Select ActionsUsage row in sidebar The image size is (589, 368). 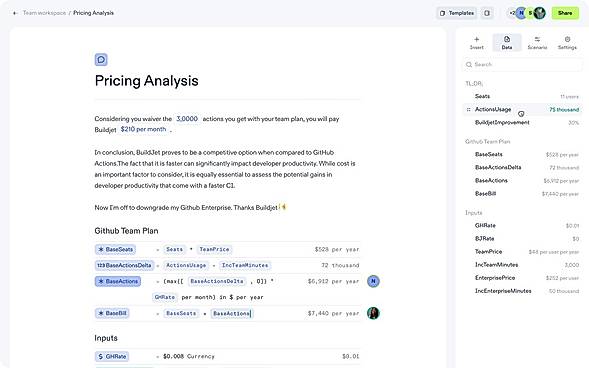coord(522,109)
